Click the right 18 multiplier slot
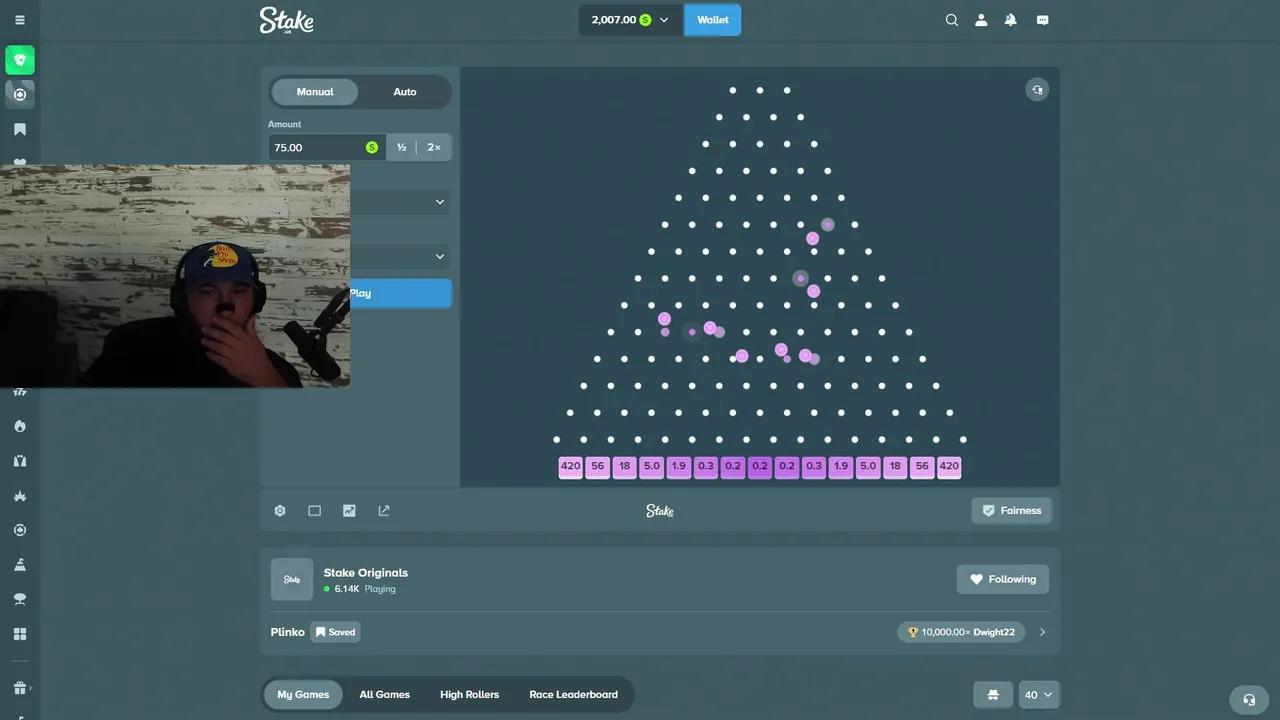Image resolution: width=1280 pixels, height=720 pixels. point(895,466)
